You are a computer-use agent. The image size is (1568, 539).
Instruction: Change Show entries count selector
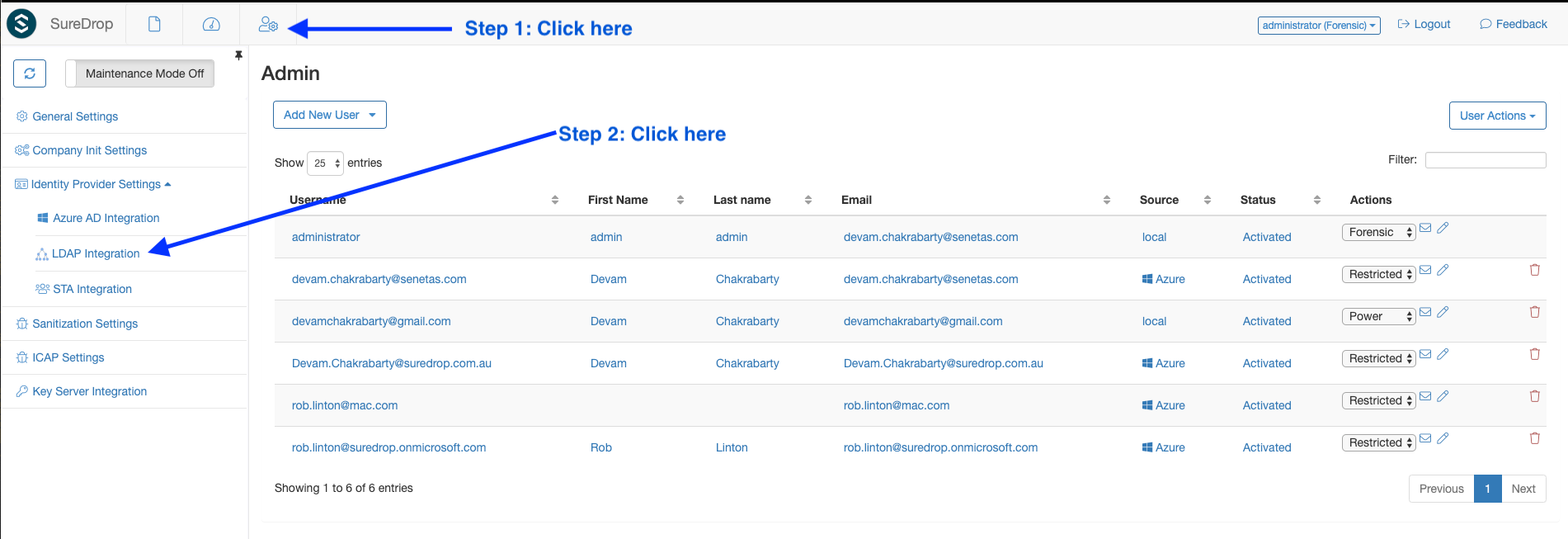click(325, 163)
